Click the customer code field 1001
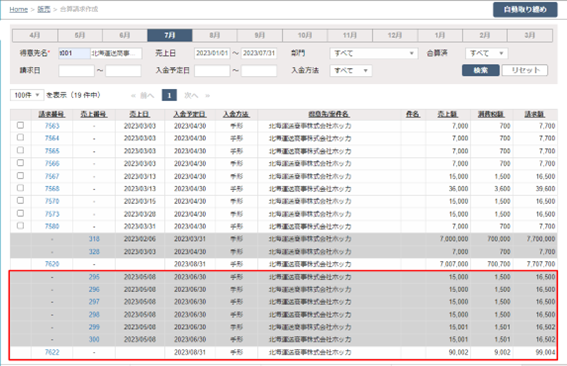 pos(74,53)
